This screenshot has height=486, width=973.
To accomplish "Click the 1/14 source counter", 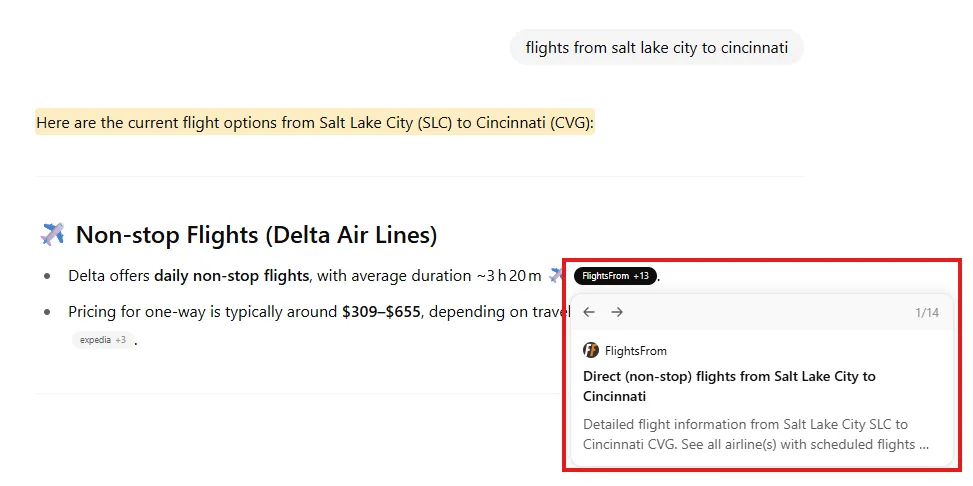I will coord(927,313).
